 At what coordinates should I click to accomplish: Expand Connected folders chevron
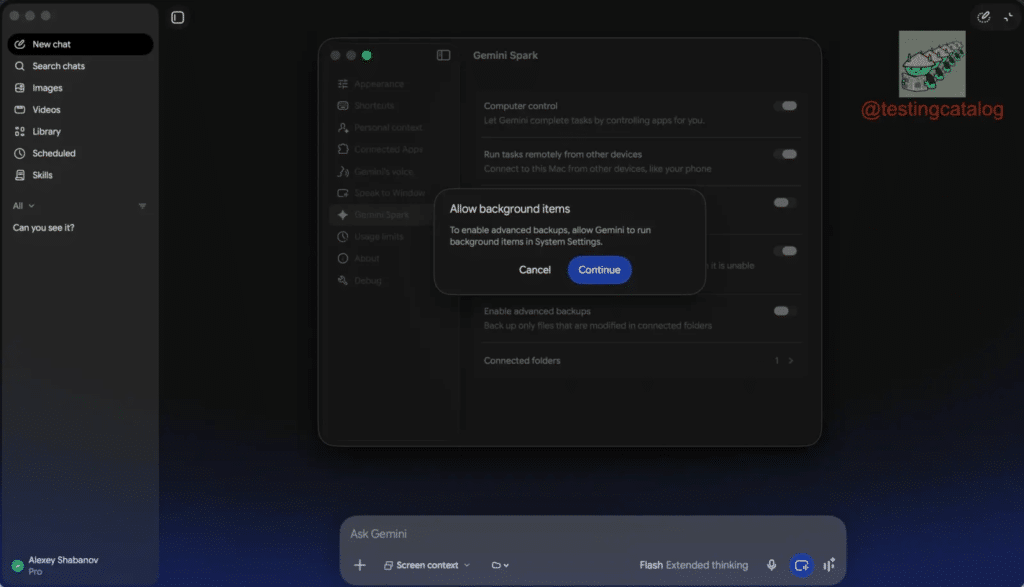pos(791,361)
